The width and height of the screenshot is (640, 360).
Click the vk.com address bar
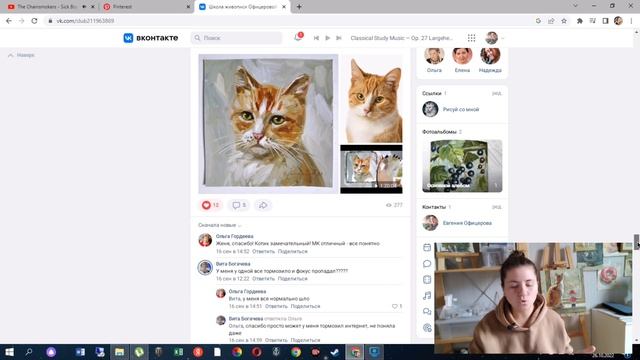(x=286, y=21)
